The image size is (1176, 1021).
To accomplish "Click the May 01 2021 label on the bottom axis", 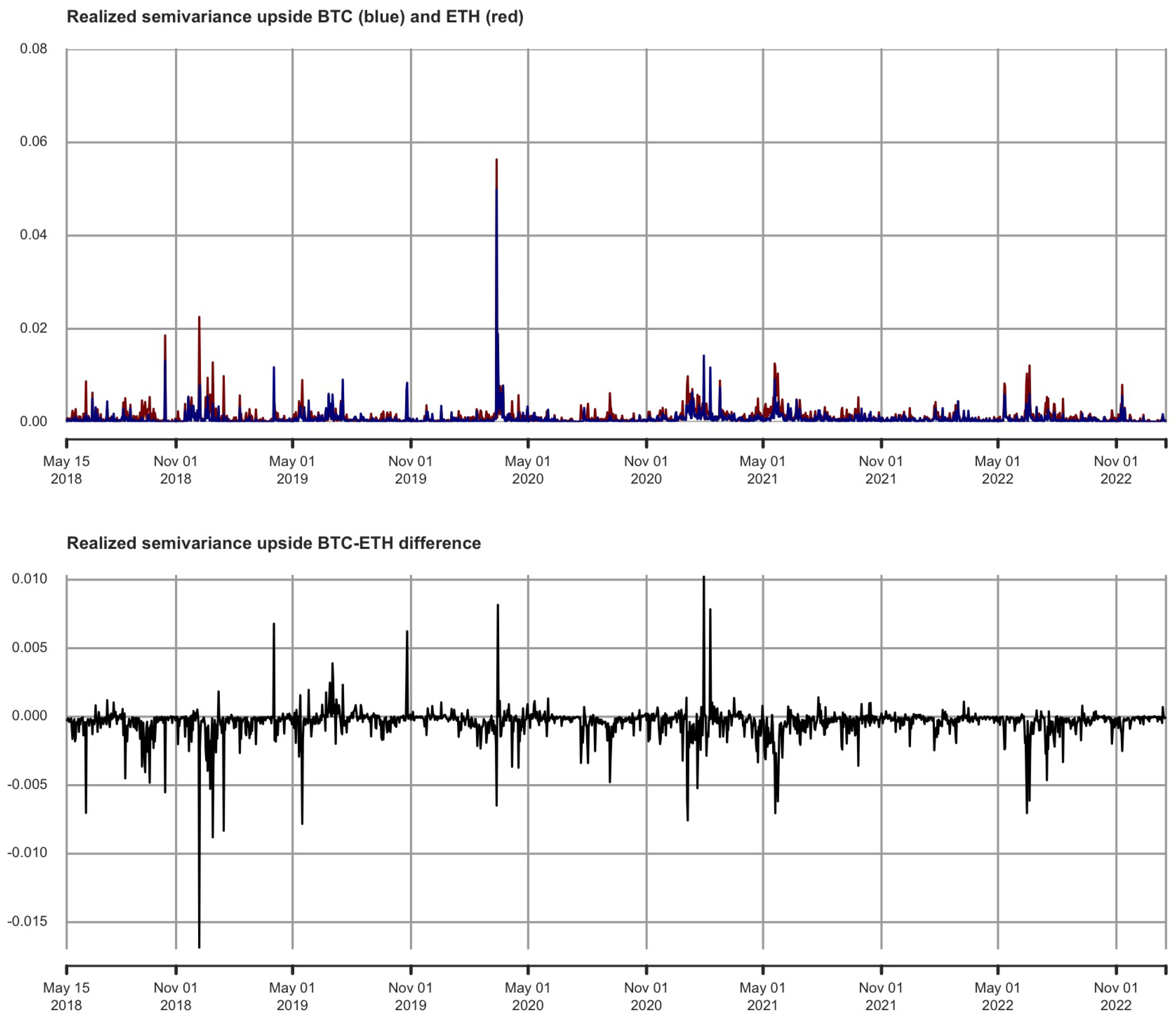I will tap(763, 997).
